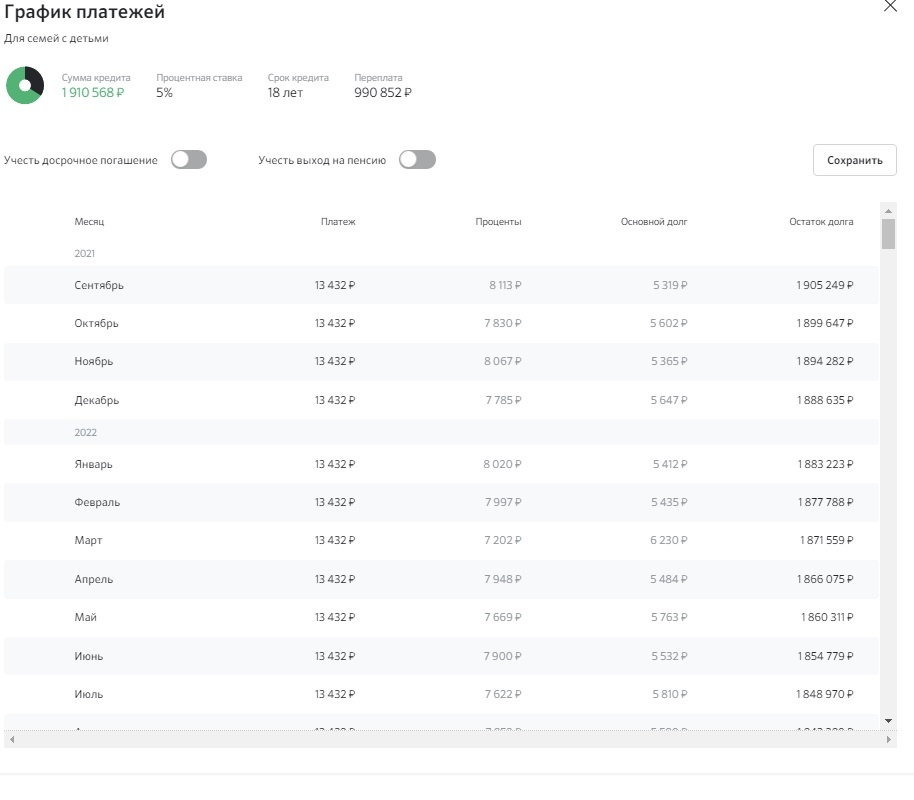Click July principal value 5 810 ₽
This screenshot has width=914, height=800.
click(670, 694)
